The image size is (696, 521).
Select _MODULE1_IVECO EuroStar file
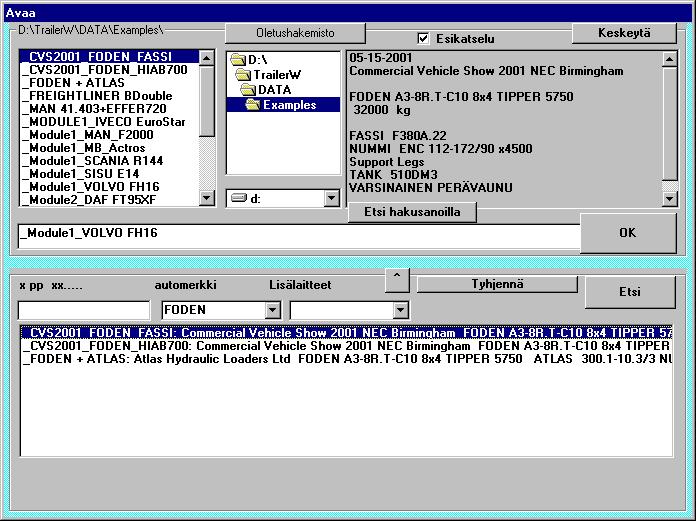point(109,122)
